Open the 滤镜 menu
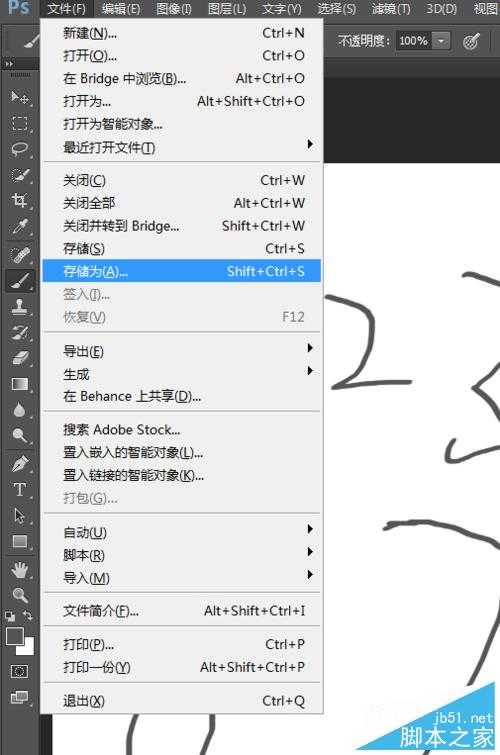The image size is (500, 755). click(391, 9)
